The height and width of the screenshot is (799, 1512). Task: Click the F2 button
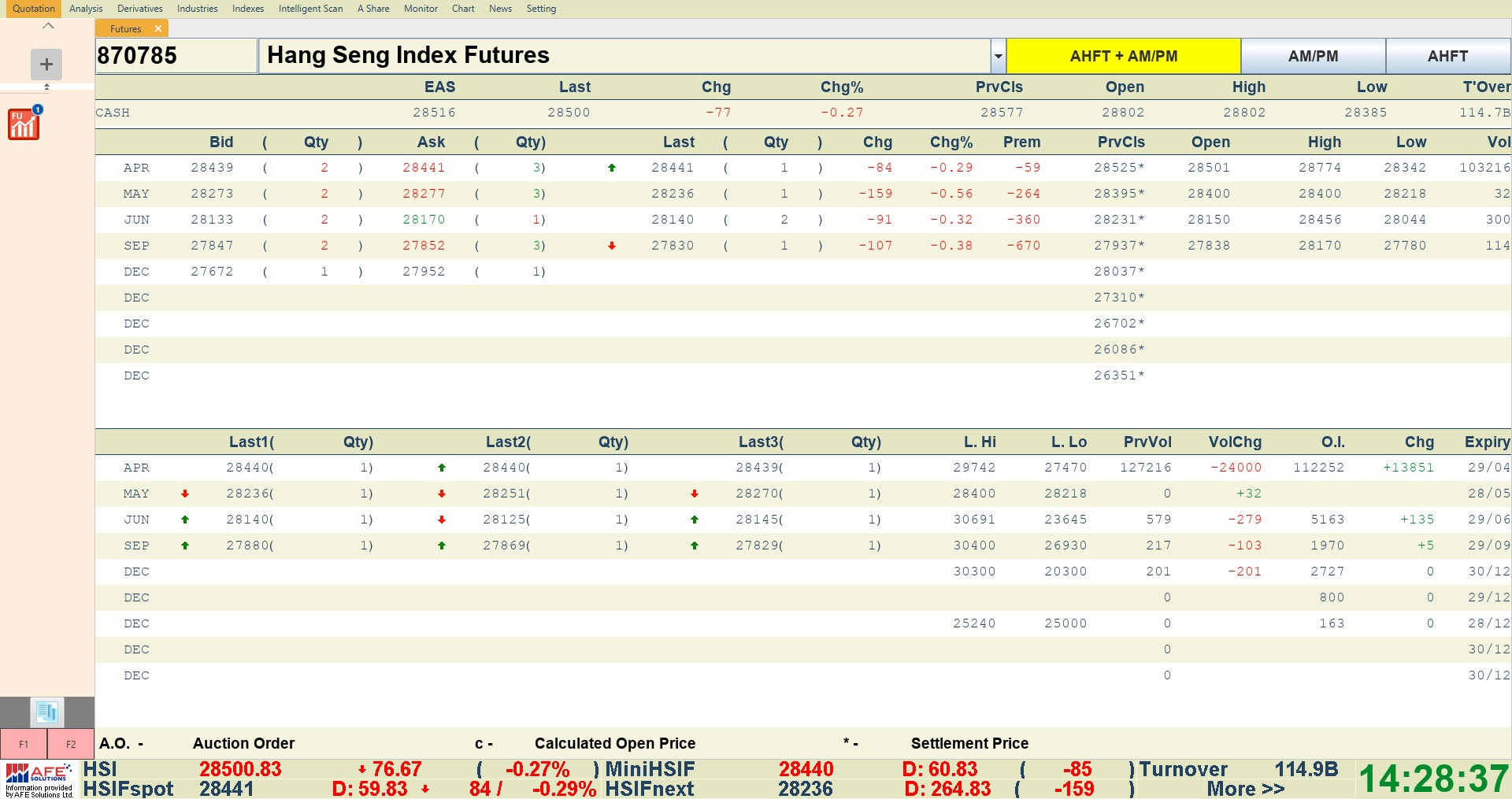click(x=71, y=744)
